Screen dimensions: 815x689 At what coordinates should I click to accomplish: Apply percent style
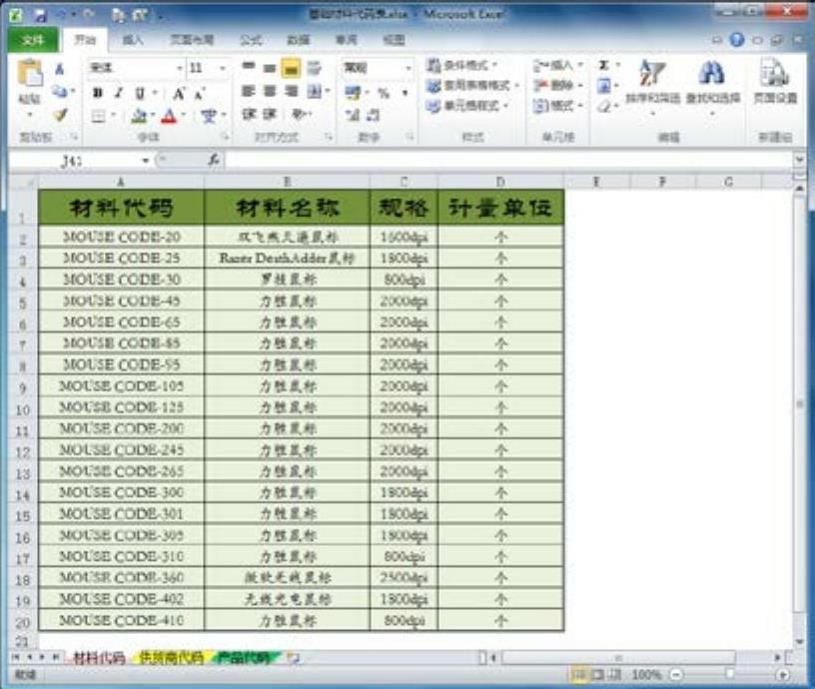384,94
